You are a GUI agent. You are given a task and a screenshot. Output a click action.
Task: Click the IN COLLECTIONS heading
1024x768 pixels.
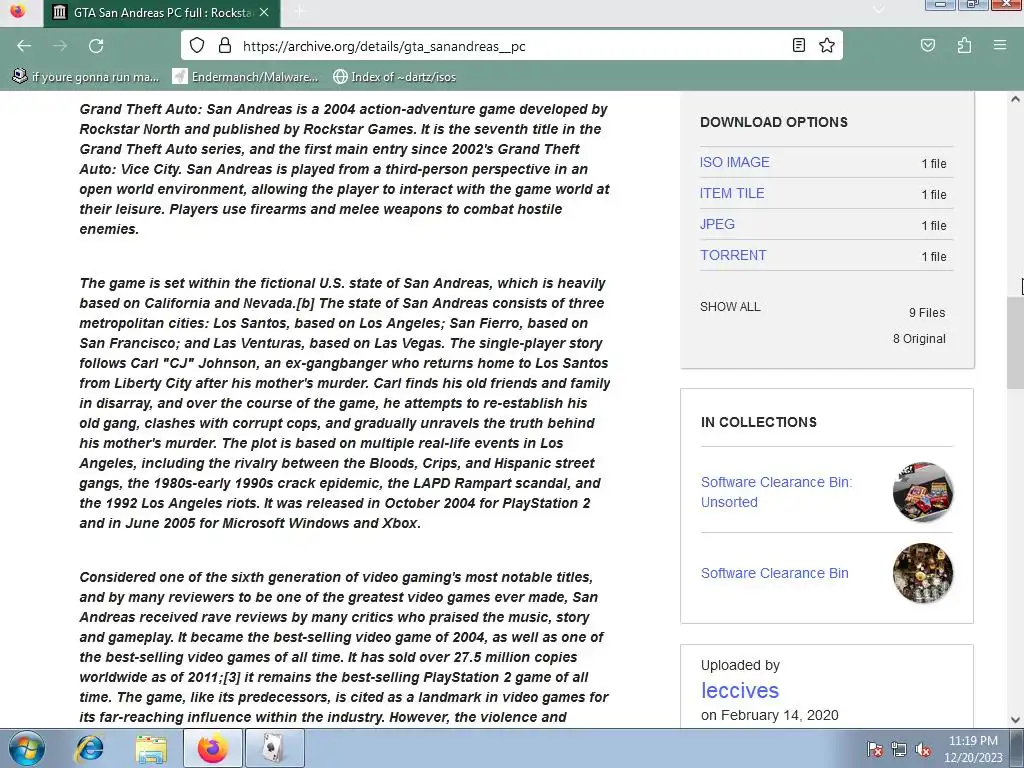point(759,423)
